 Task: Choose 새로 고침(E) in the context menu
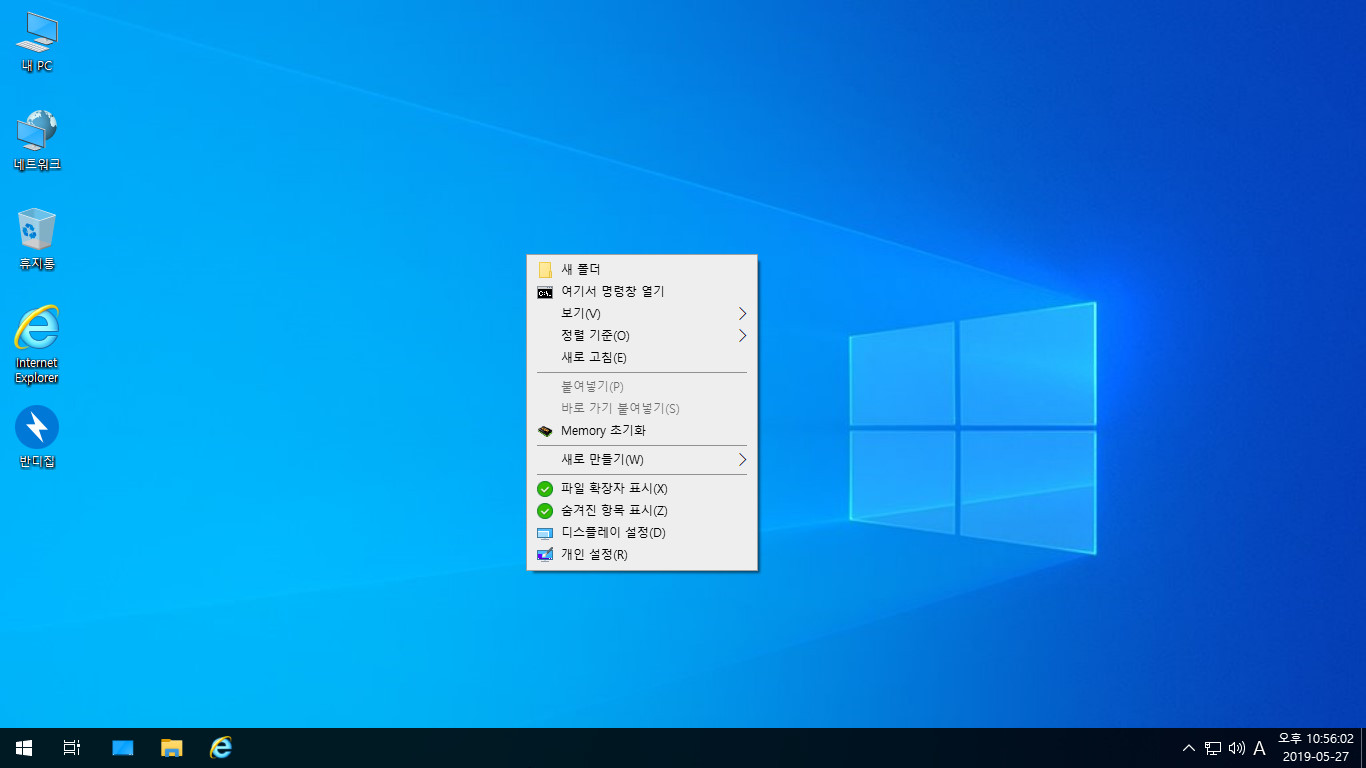(x=642, y=357)
